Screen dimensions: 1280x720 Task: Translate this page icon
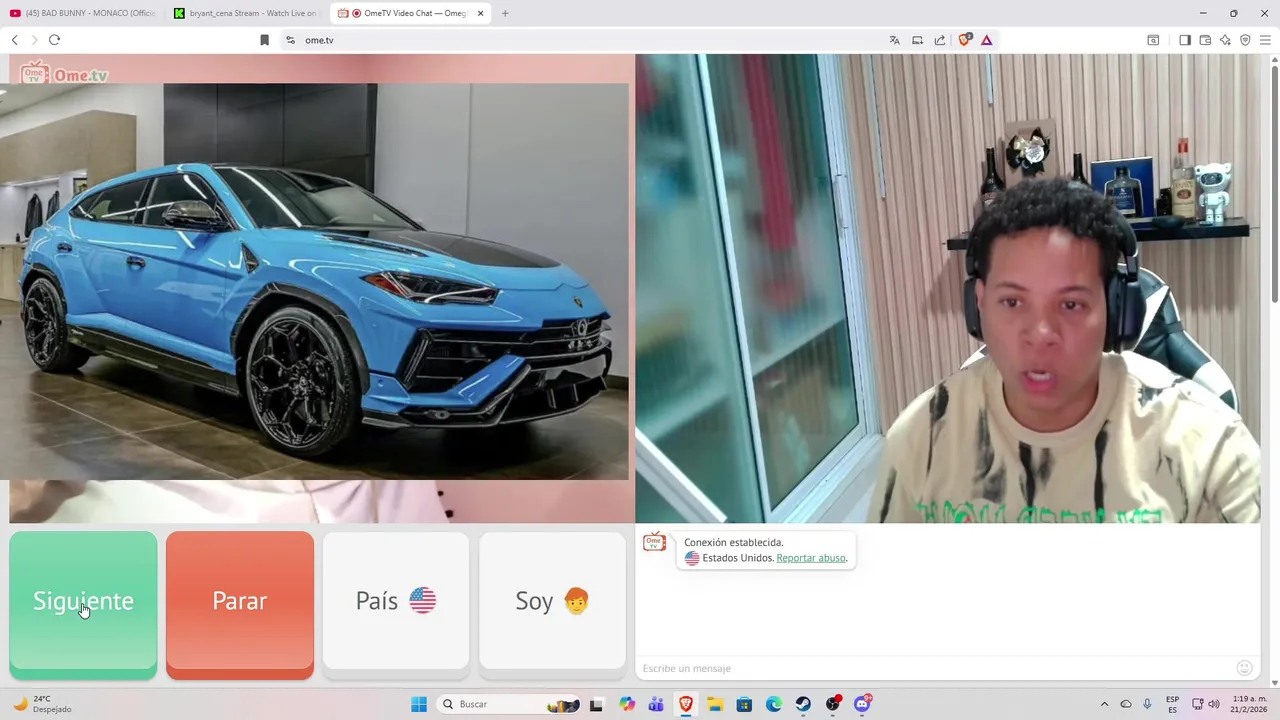(x=894, y=40)
